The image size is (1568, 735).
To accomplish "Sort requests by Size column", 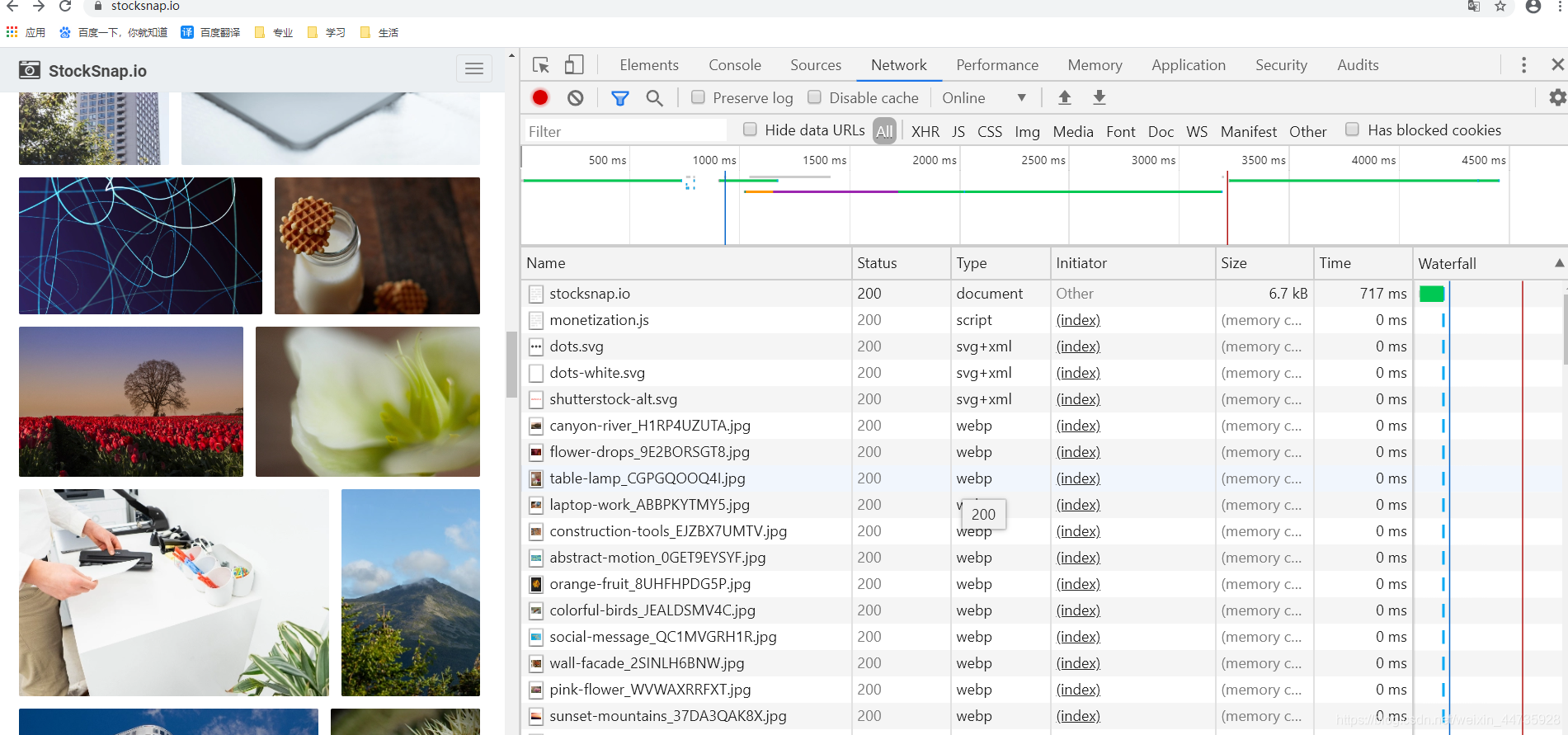I will 1264,263.
